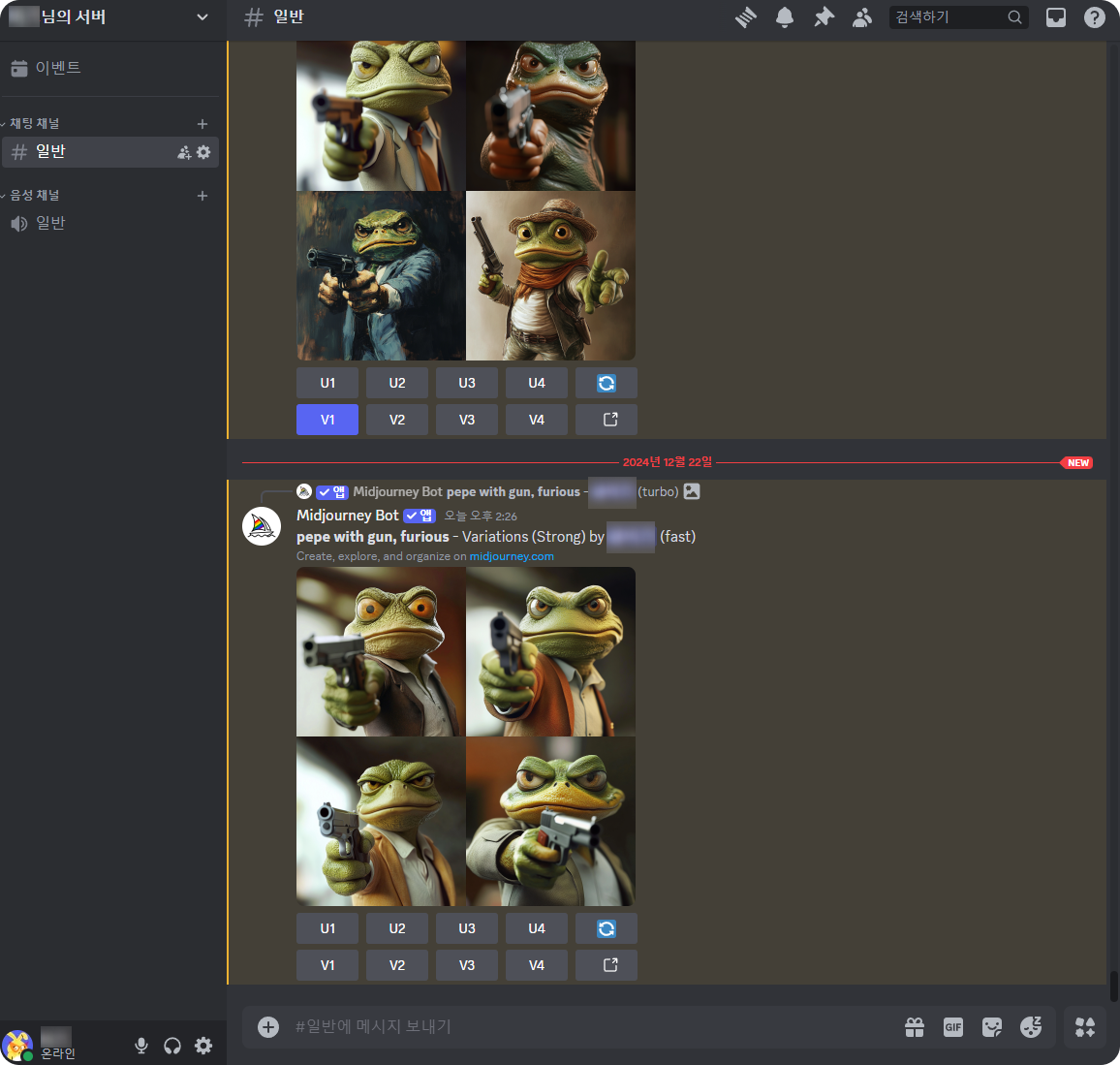Add a text channel with plus icon
The height and width of the screenshot is (1065, 1120).
[x=202, y=124]
